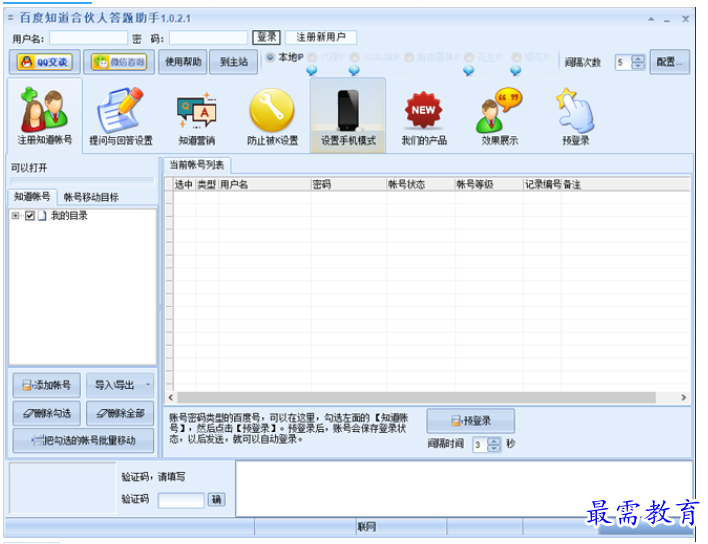
Task: Click the 帐号状态 column header
Action: [x=421, y=185]
